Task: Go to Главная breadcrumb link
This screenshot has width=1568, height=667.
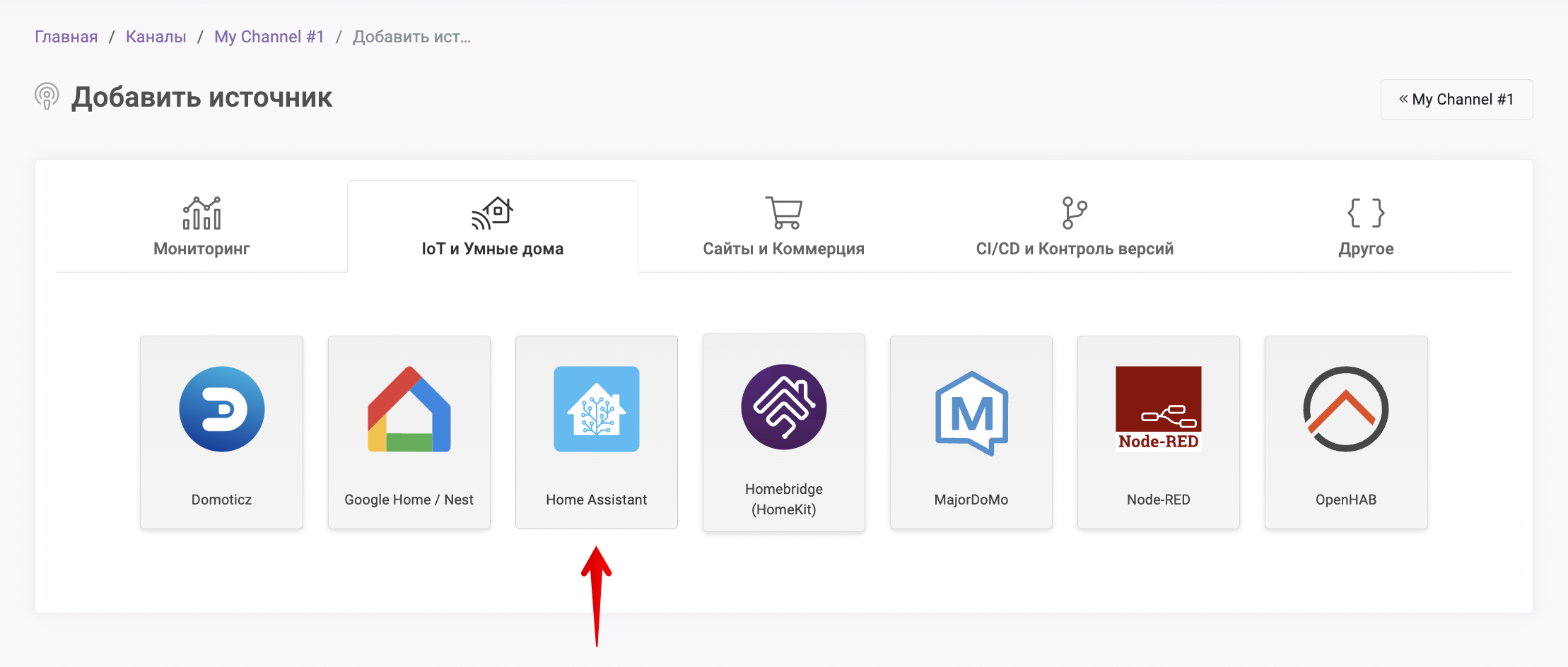Action: click(66, 37)
